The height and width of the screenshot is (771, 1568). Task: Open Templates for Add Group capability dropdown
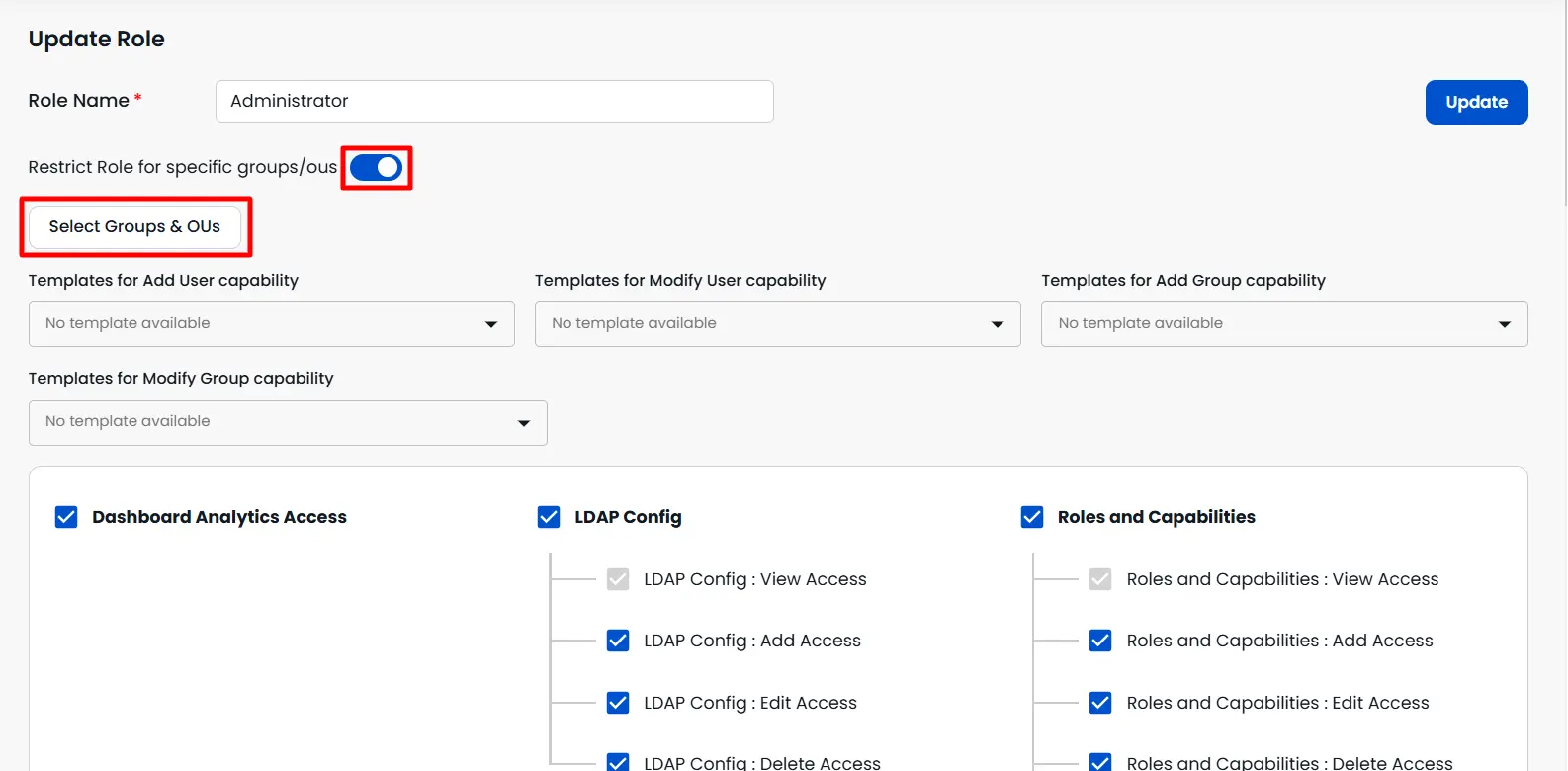(1284, 324)
